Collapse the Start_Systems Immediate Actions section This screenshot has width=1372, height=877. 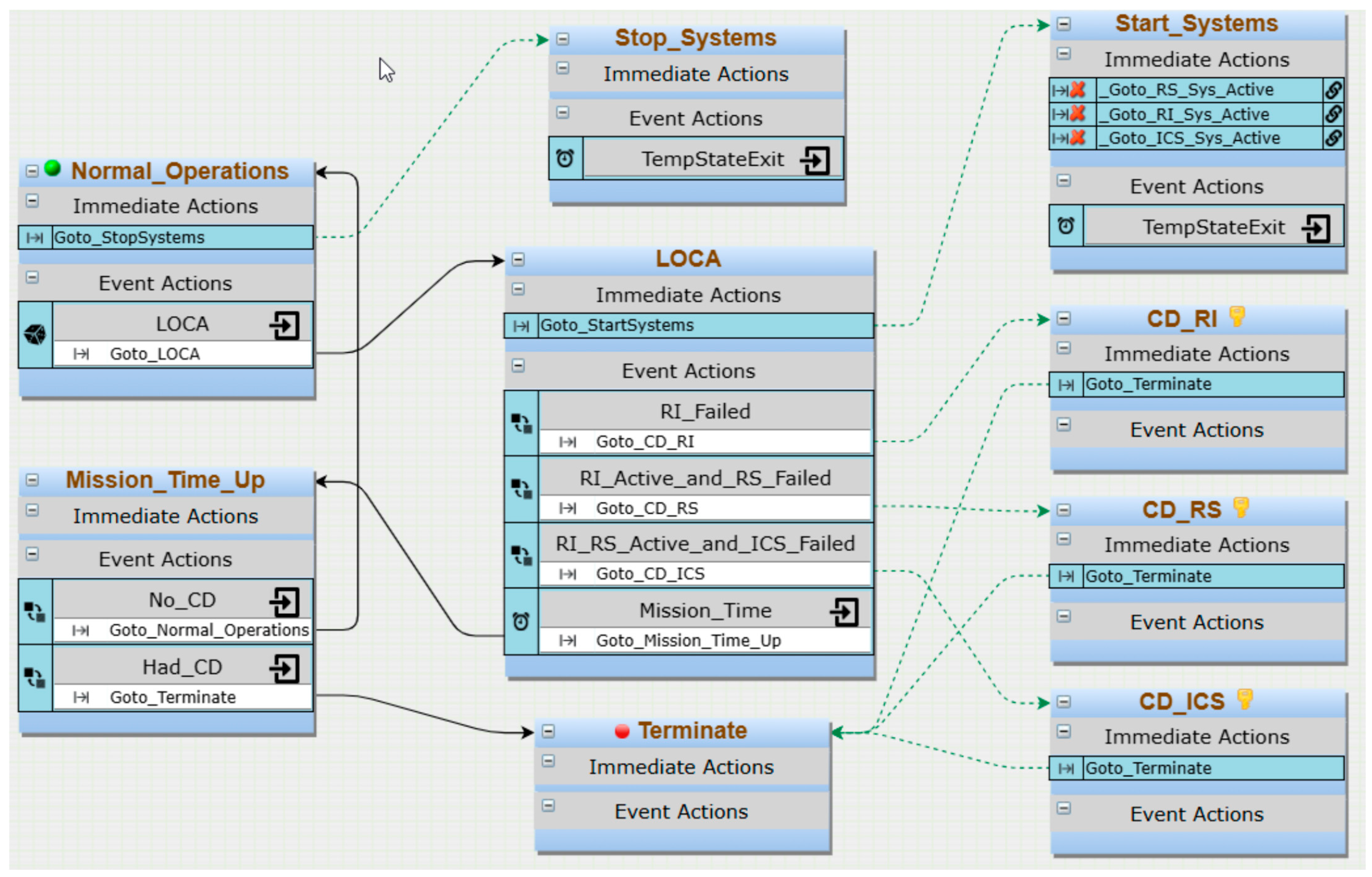1064,54
